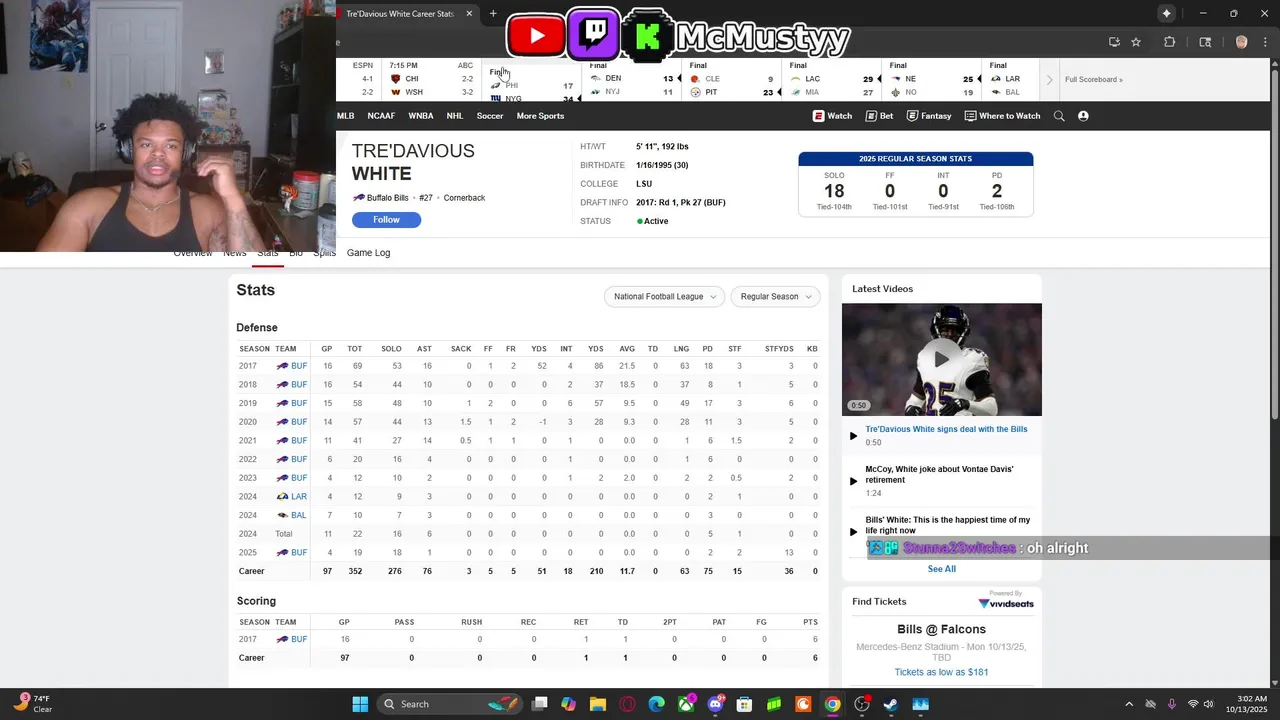Open Crunchyroll from the taskbar
1280x720 pixels.
(x=803, y=704)
